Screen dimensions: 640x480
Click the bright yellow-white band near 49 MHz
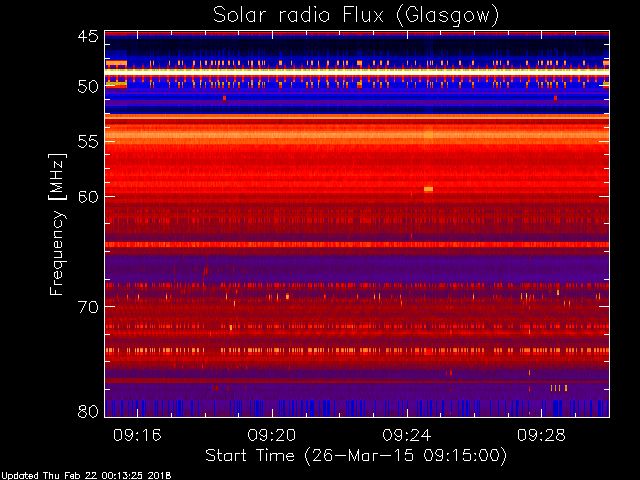pos(357,71)
